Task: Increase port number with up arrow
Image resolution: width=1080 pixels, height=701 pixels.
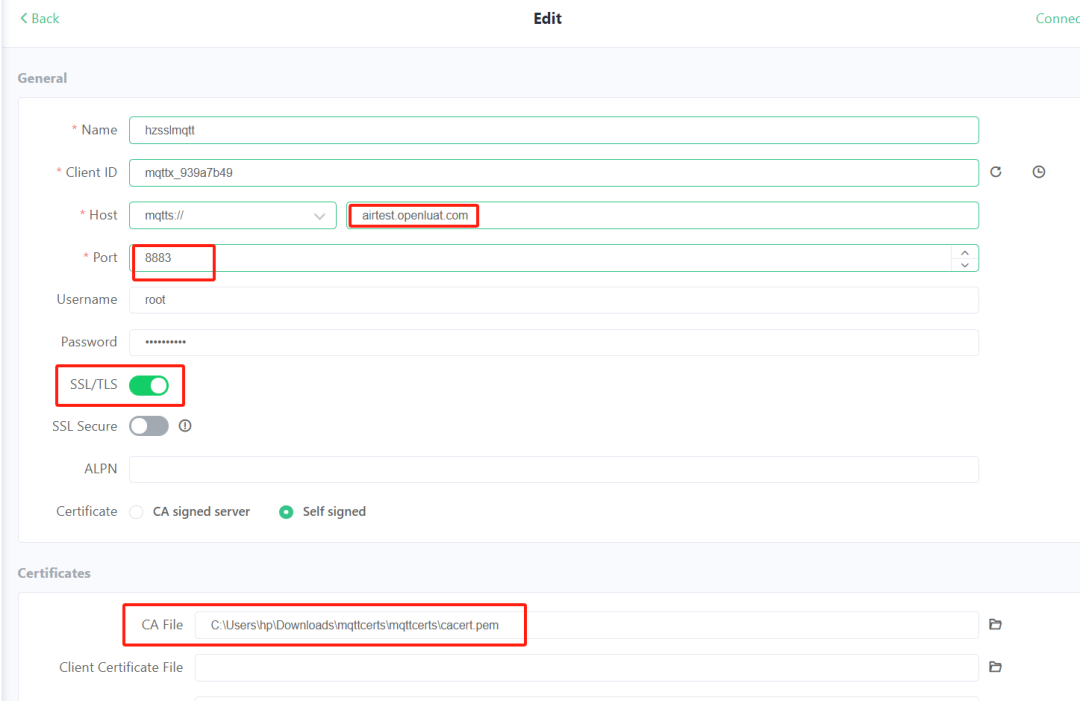Action: click(965, 252)
